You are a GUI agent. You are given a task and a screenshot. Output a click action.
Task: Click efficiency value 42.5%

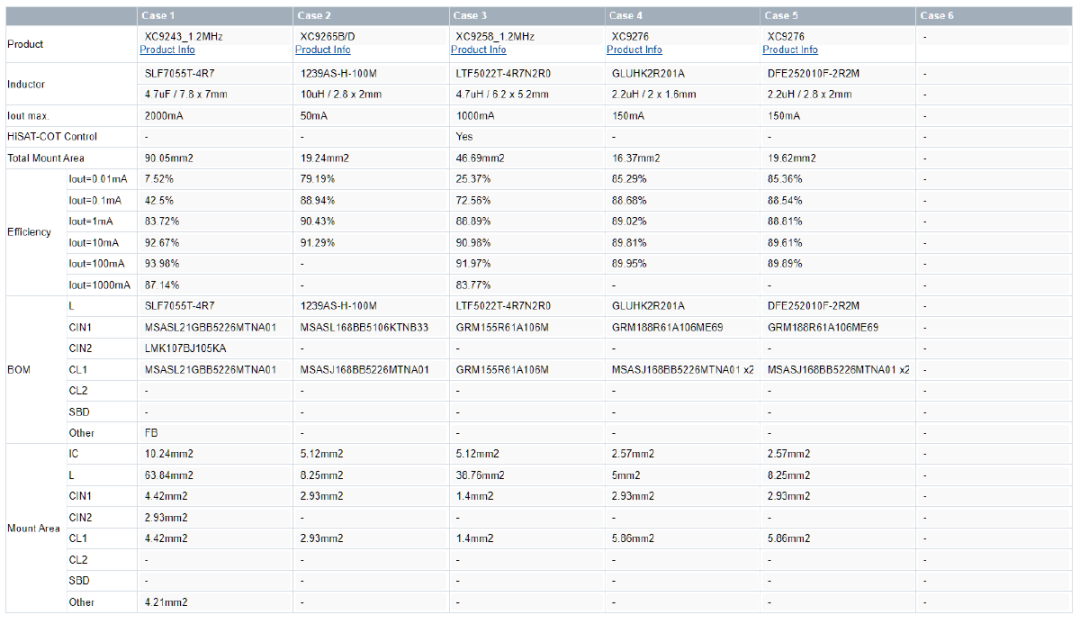point(159,200)
